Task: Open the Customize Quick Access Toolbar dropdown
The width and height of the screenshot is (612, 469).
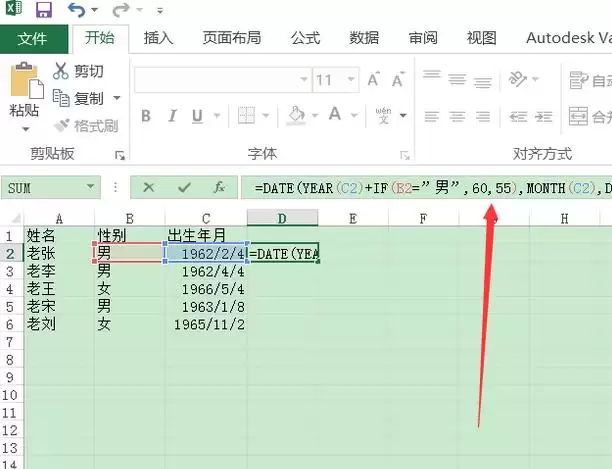Action: pyautogui.click(x=160, y=11)
